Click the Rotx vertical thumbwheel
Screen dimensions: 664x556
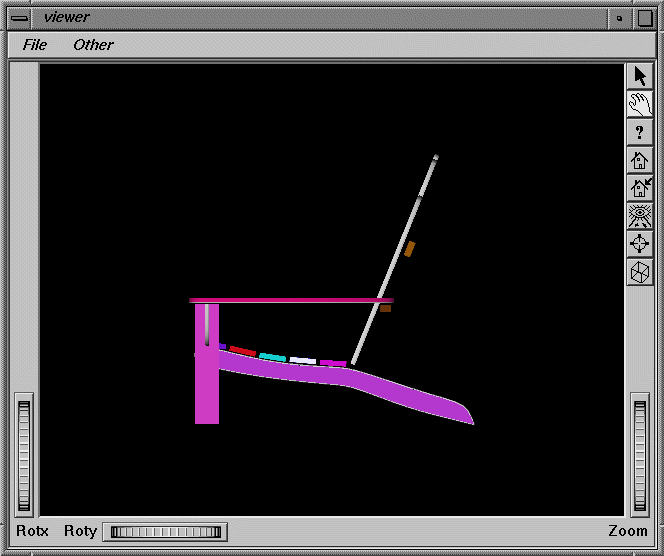(x=25, y=455)
